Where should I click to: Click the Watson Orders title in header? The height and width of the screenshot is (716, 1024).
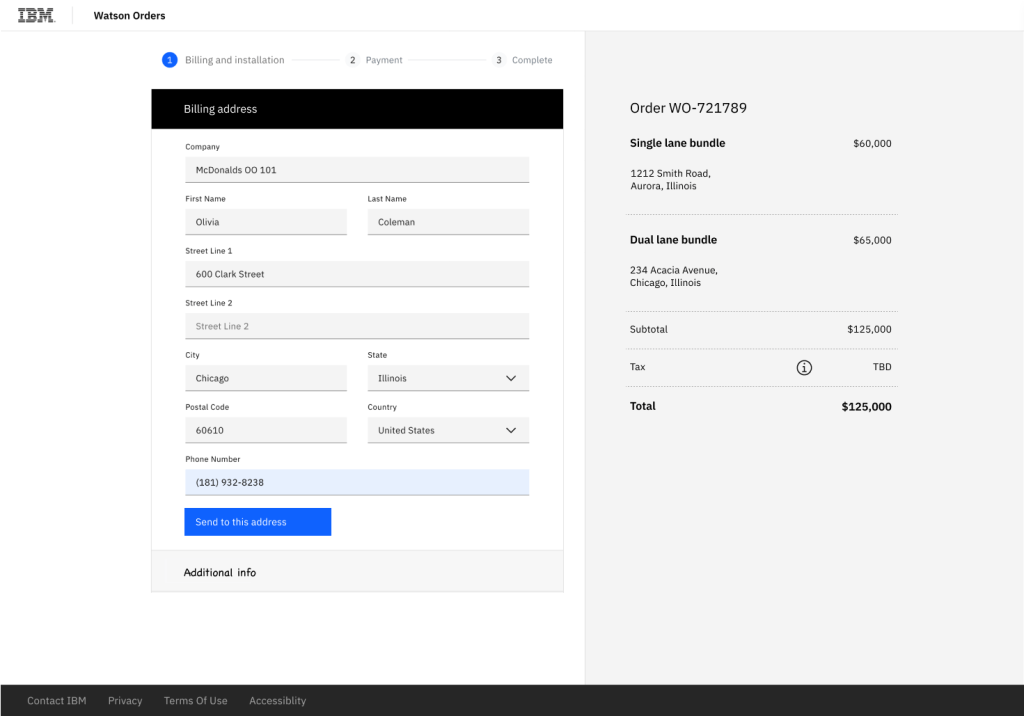point(130,16)
